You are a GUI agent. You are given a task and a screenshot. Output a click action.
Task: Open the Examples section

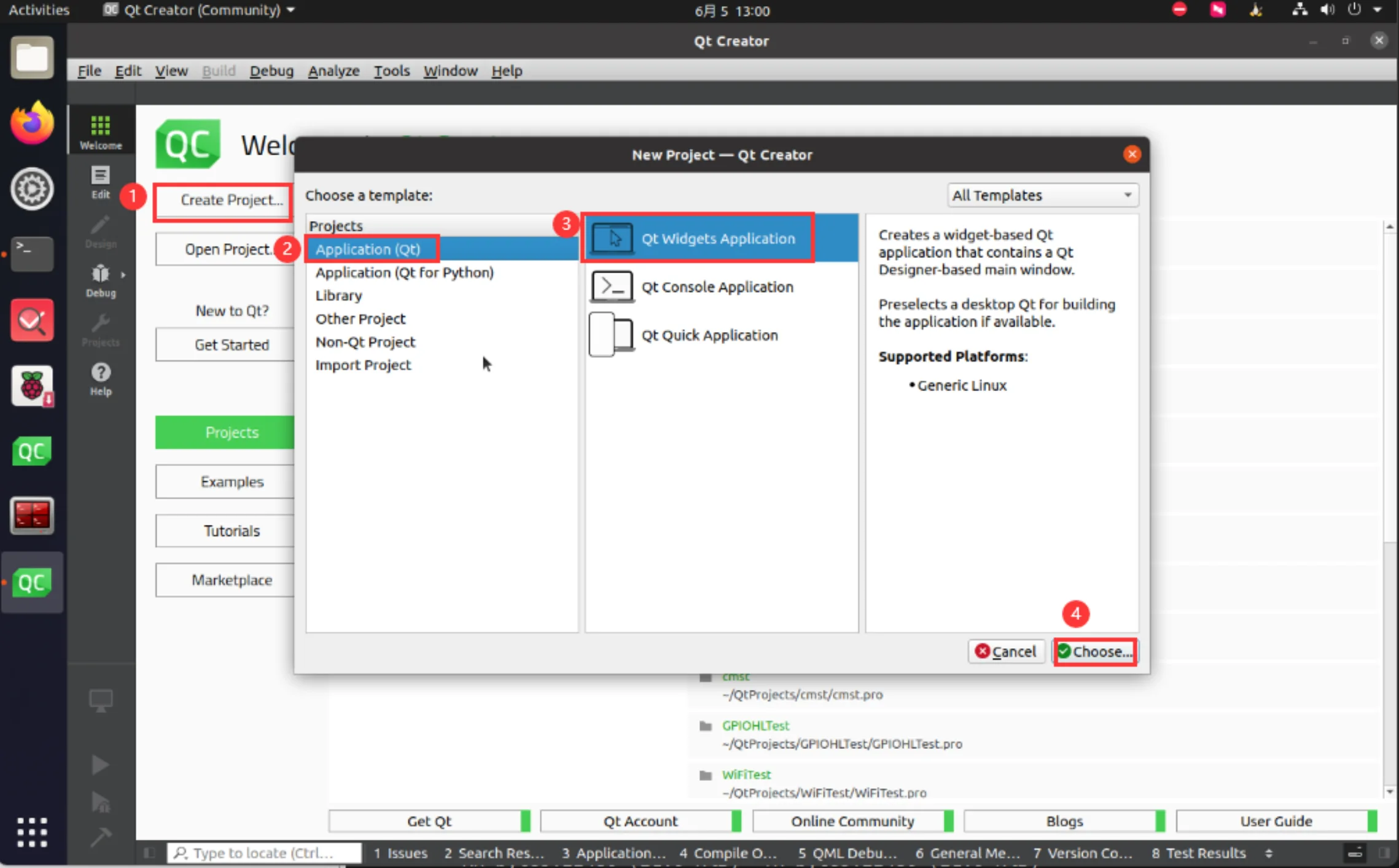pos(225,482)
